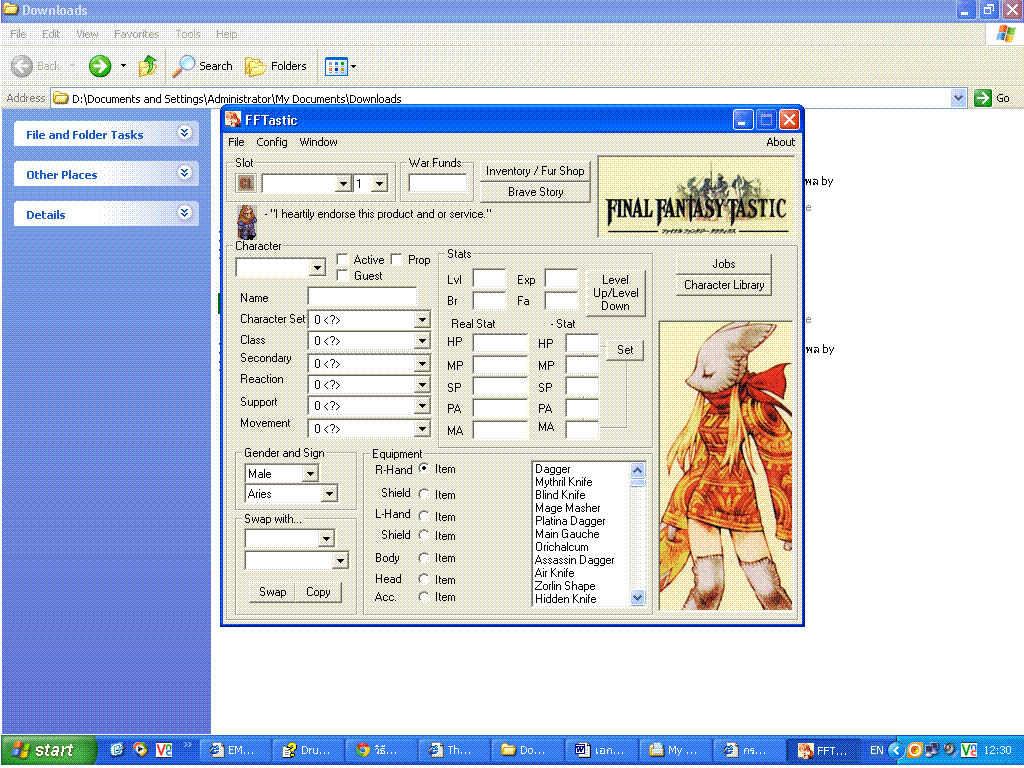Open FFTastic Config menu

(272, 142)
